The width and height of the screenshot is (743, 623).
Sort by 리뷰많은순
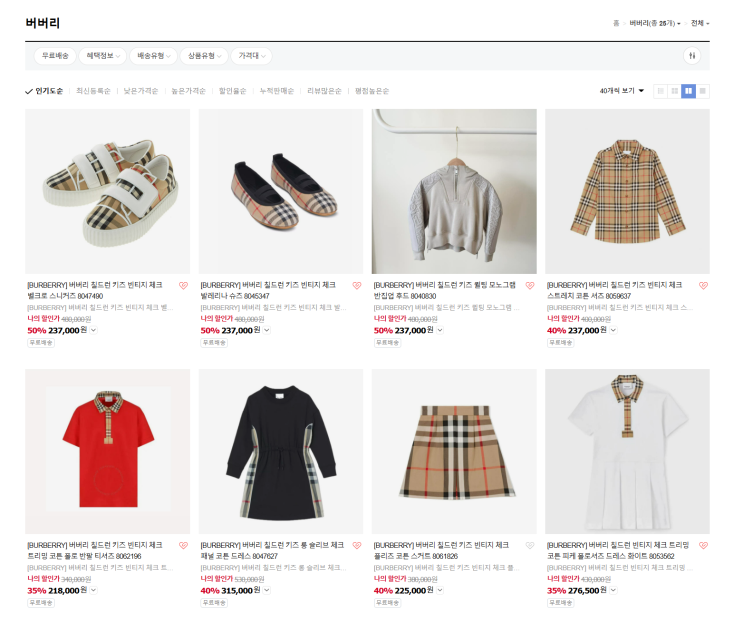coord(324,91)
